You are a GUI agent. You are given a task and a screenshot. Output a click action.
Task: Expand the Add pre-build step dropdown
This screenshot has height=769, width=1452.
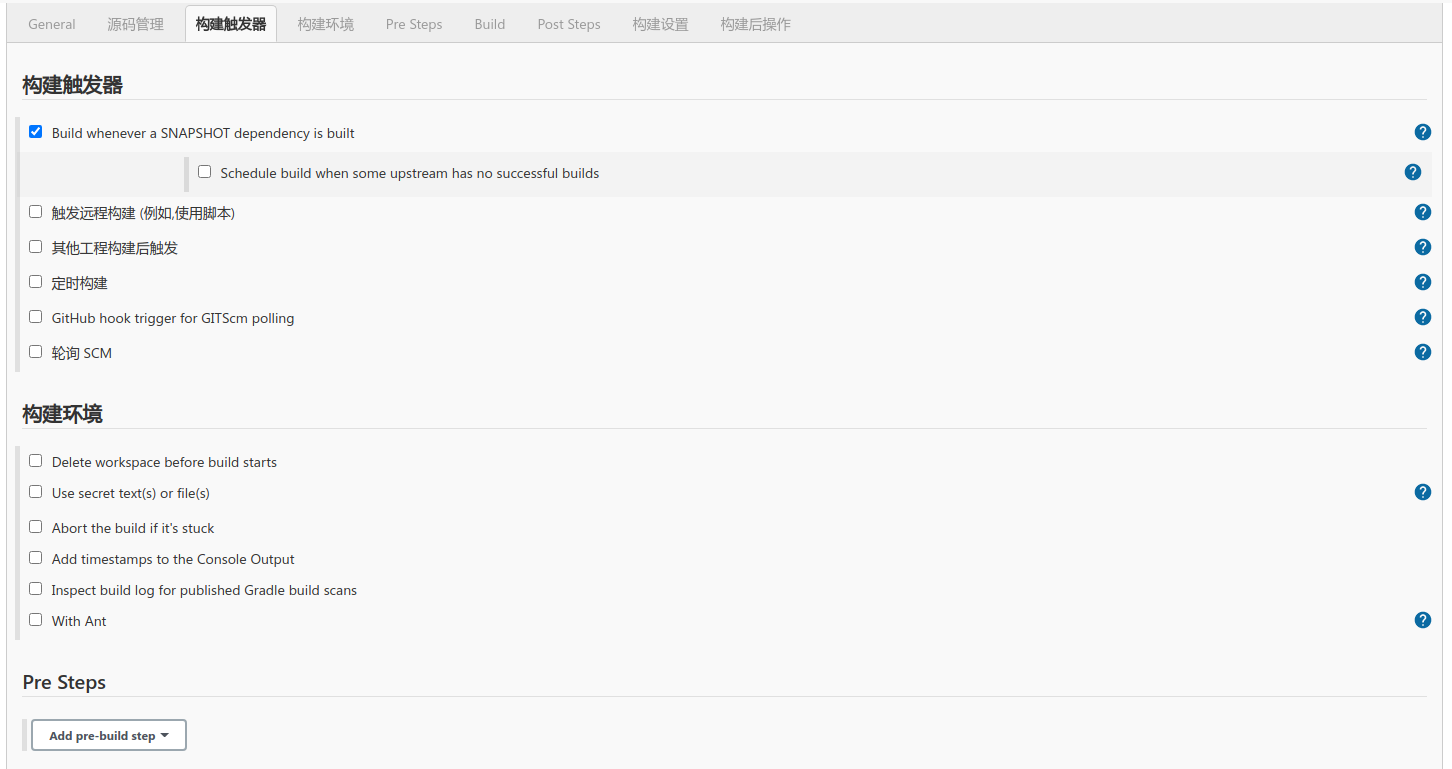pyautogui.click(x=109, y=735)
